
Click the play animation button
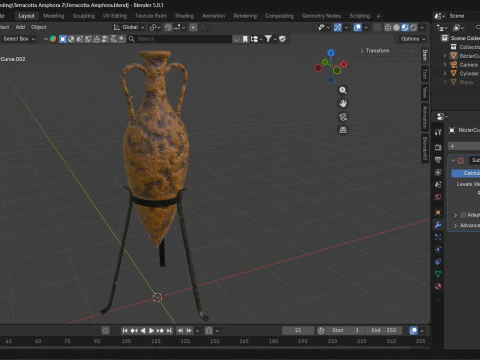151,330
